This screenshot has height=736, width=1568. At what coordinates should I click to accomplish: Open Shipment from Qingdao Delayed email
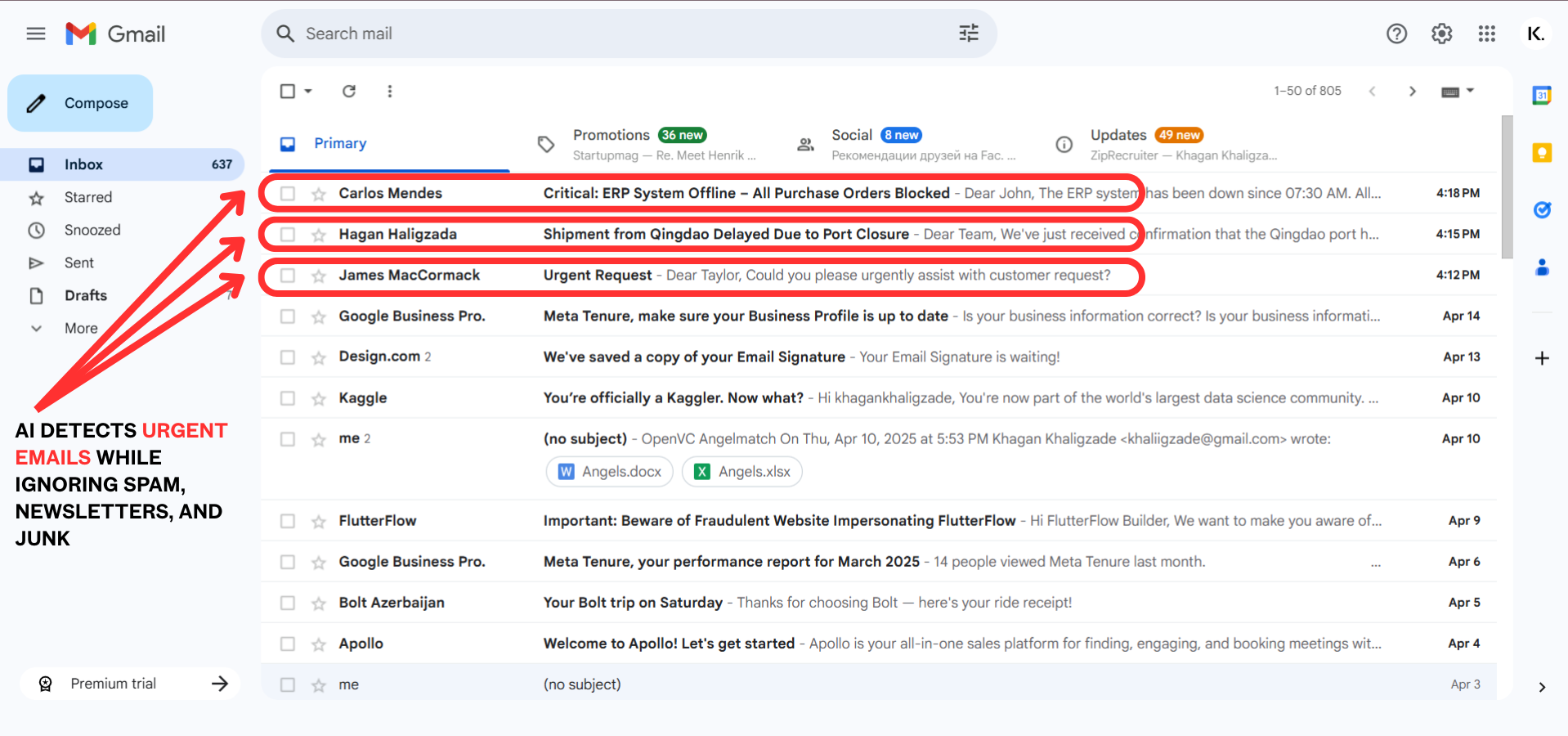click(879, 235)
